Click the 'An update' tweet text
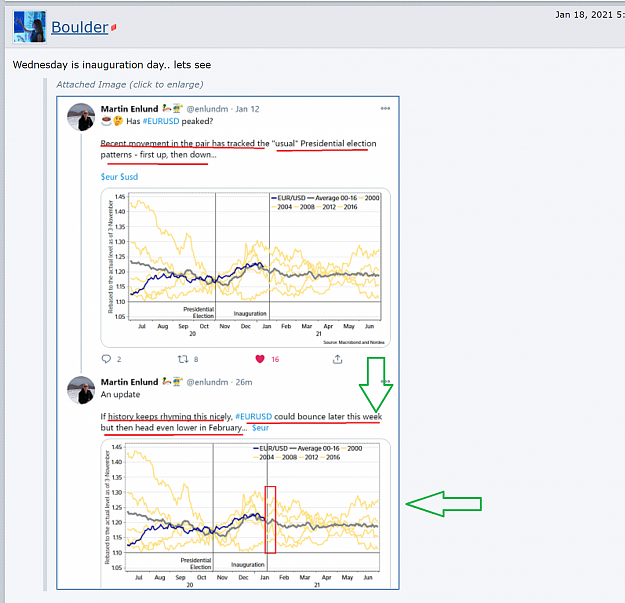The image size is (625, 603). pyautogui.click(x=120, y=394)
